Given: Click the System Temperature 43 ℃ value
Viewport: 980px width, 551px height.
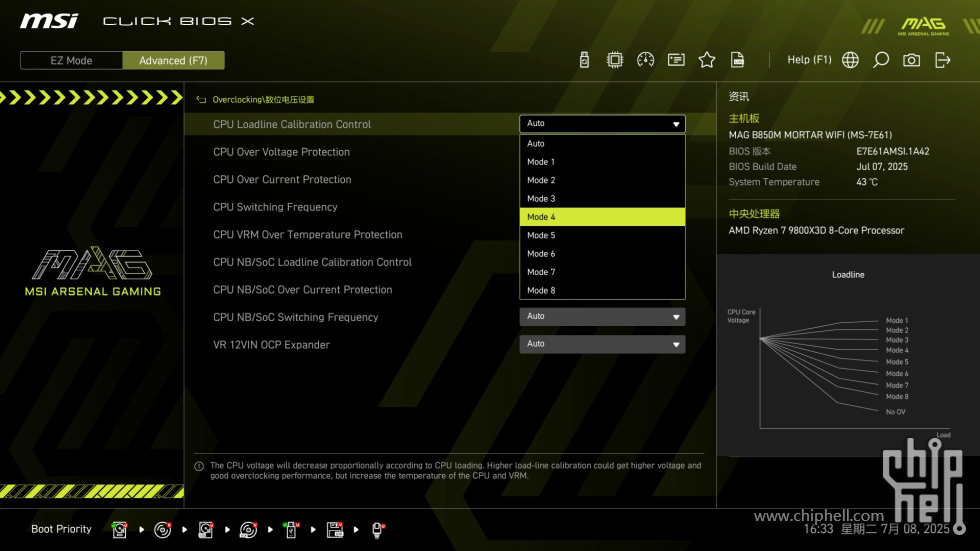Looking at the screenshot, I should (867, 182).
